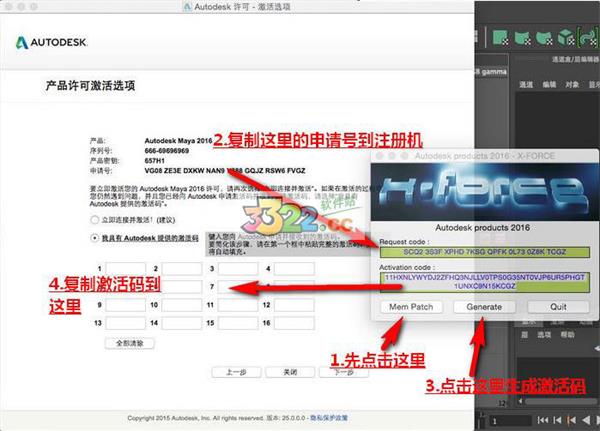Screen dimensions: 600x431
Task: Click activation code field number 2
Action: 182,269
